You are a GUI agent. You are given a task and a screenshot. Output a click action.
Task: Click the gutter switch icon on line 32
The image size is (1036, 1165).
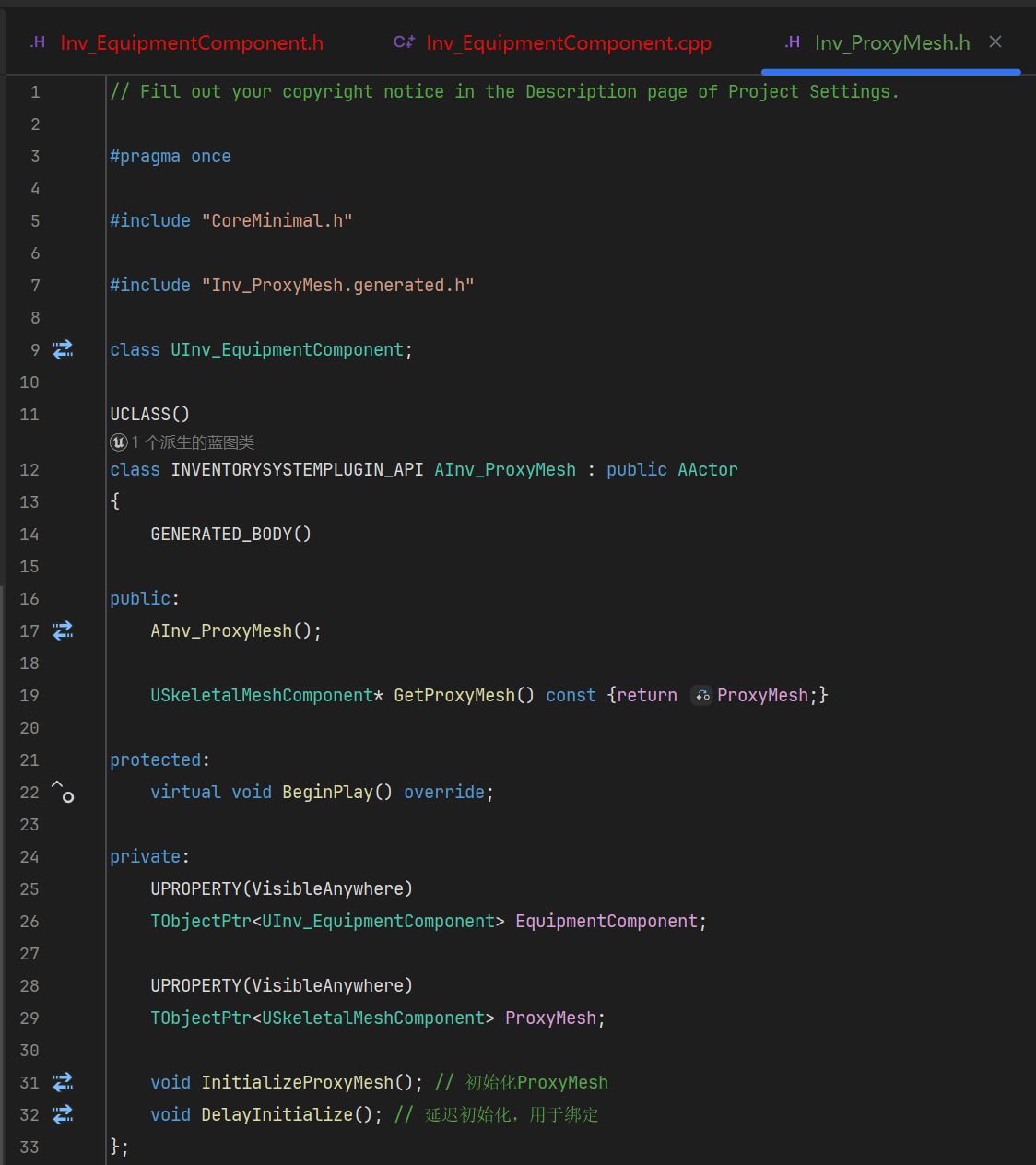[63, 1114]
